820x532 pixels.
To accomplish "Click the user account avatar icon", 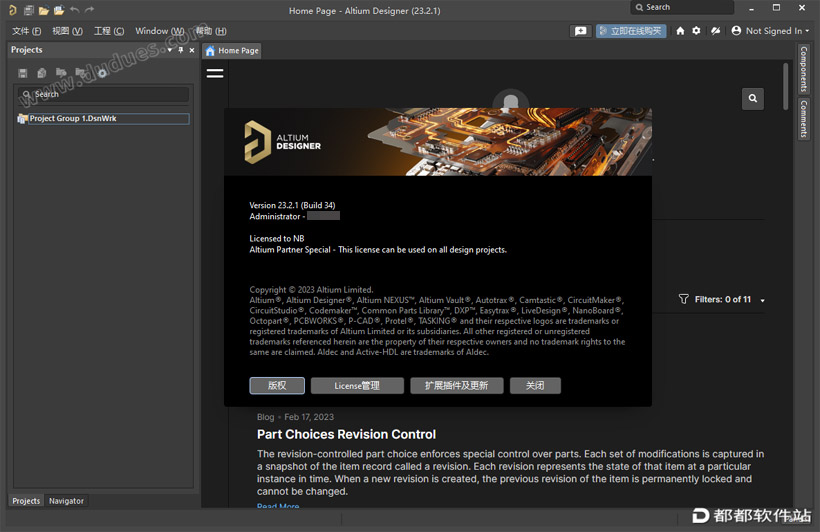I will point(736,31).
